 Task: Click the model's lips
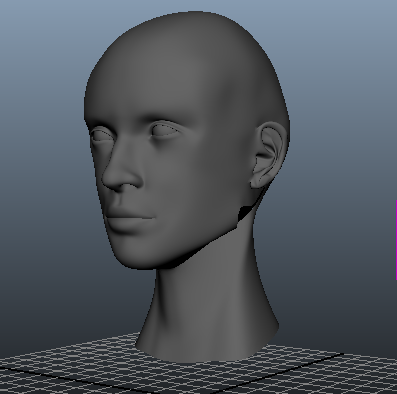pos(130,219)
